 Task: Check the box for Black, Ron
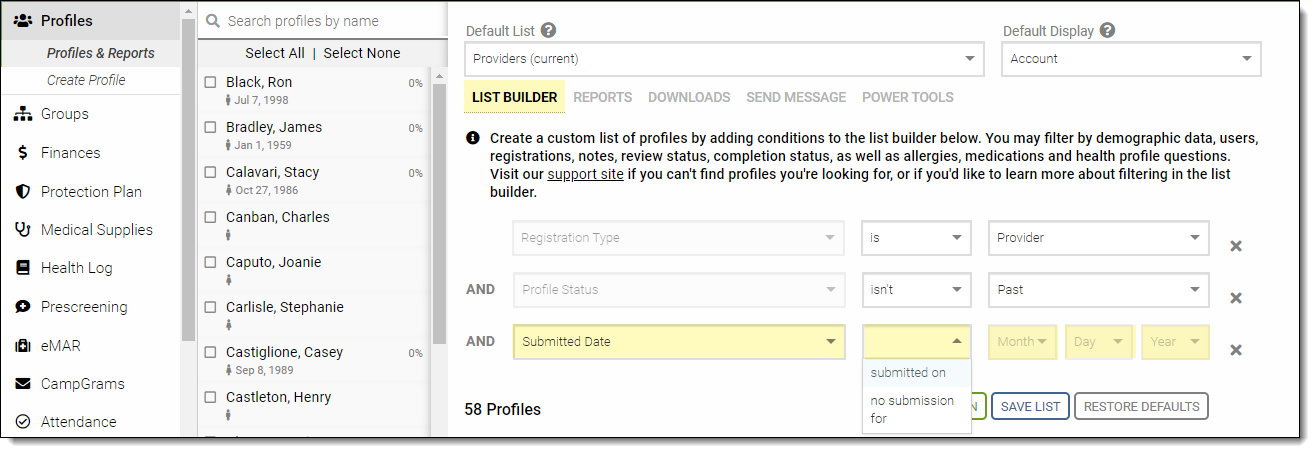click(x=210, y=83)
